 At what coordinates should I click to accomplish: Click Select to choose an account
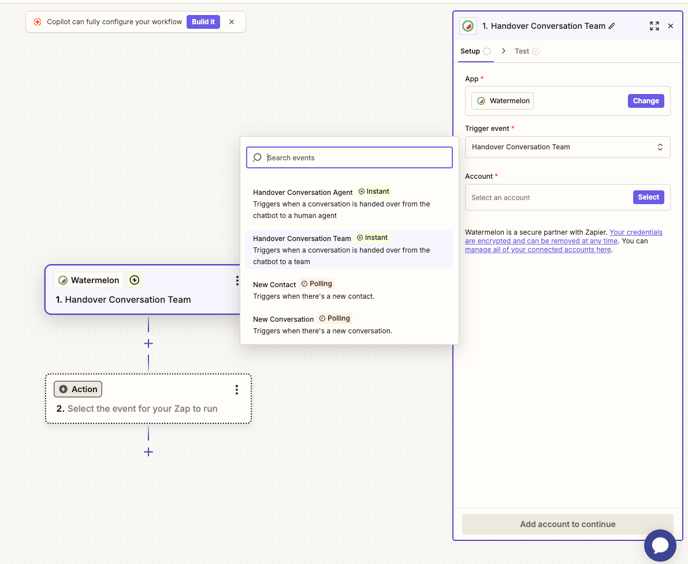pos(648,197)
